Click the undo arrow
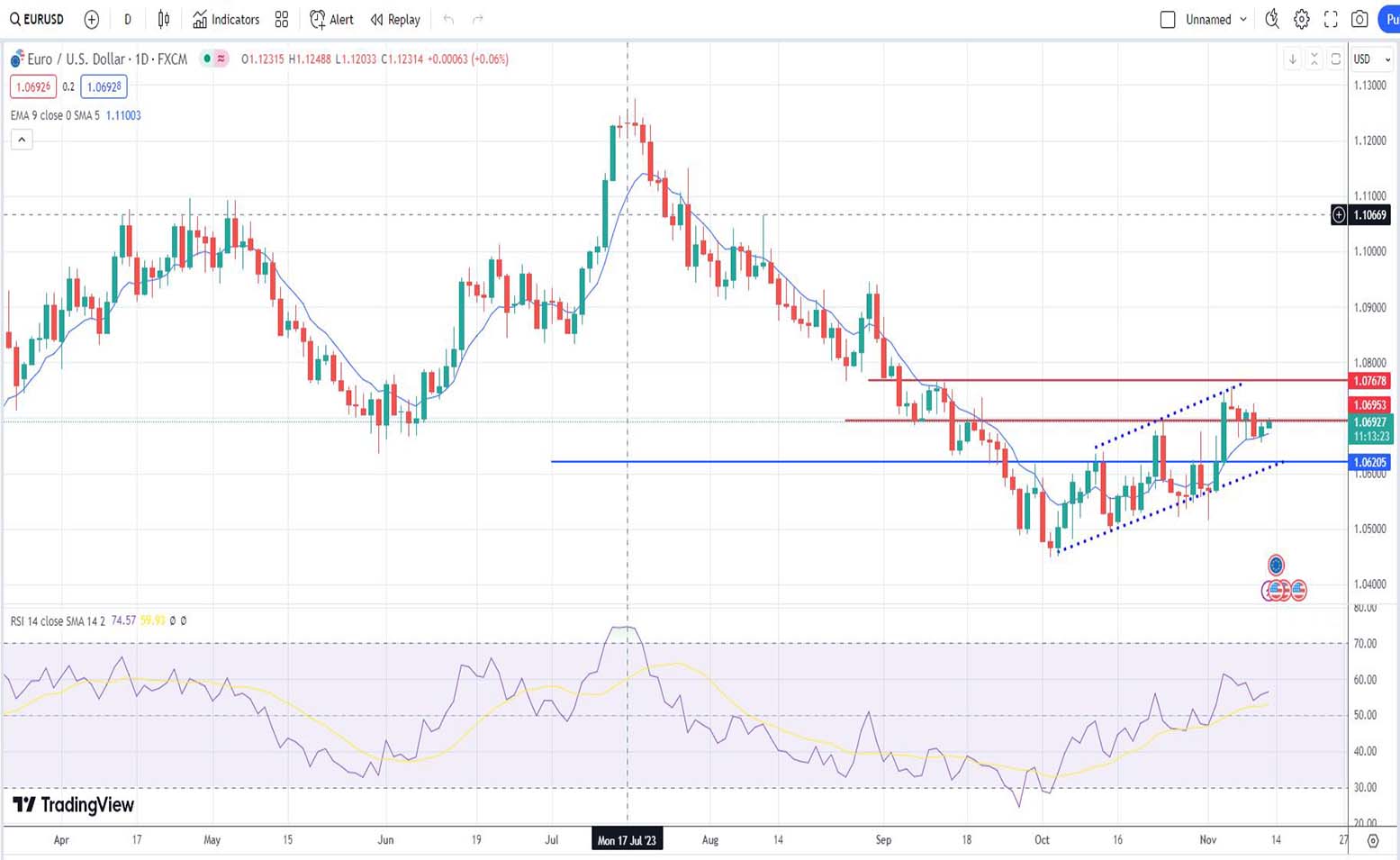 point(448,19)
